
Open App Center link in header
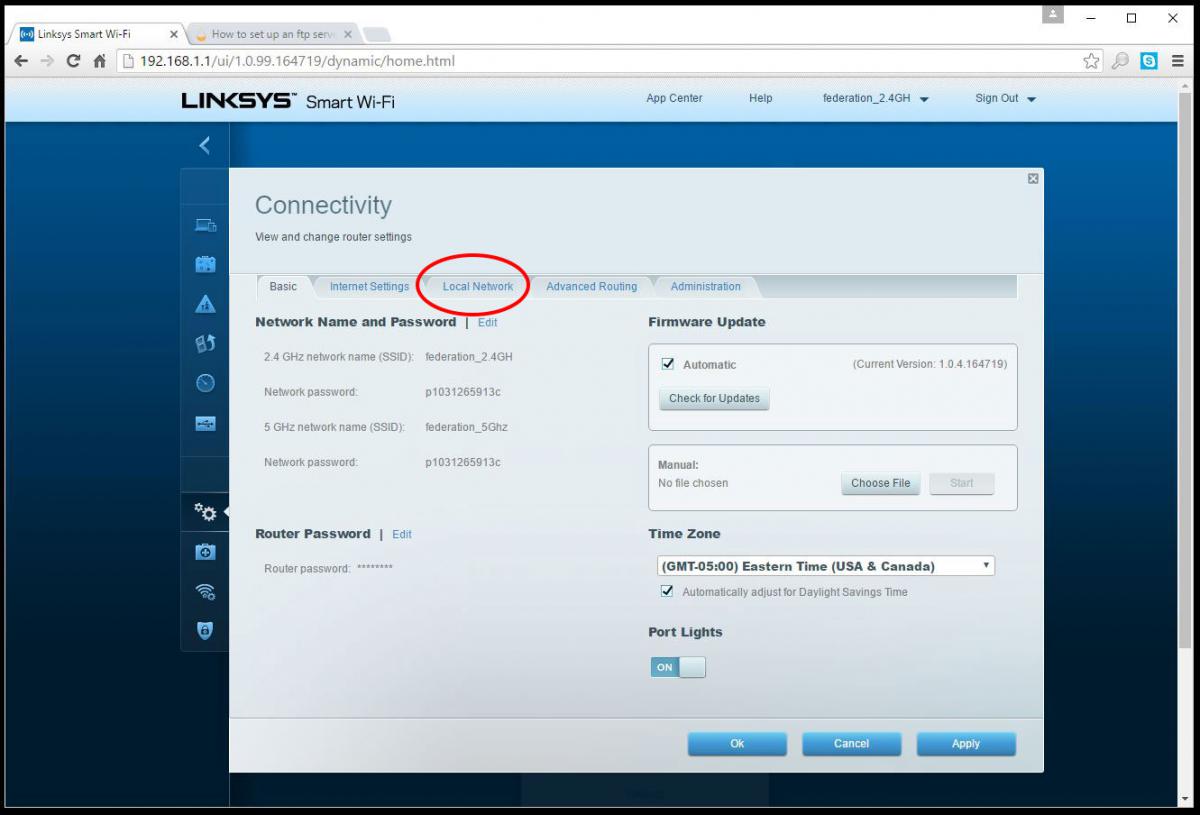point(674,98)
